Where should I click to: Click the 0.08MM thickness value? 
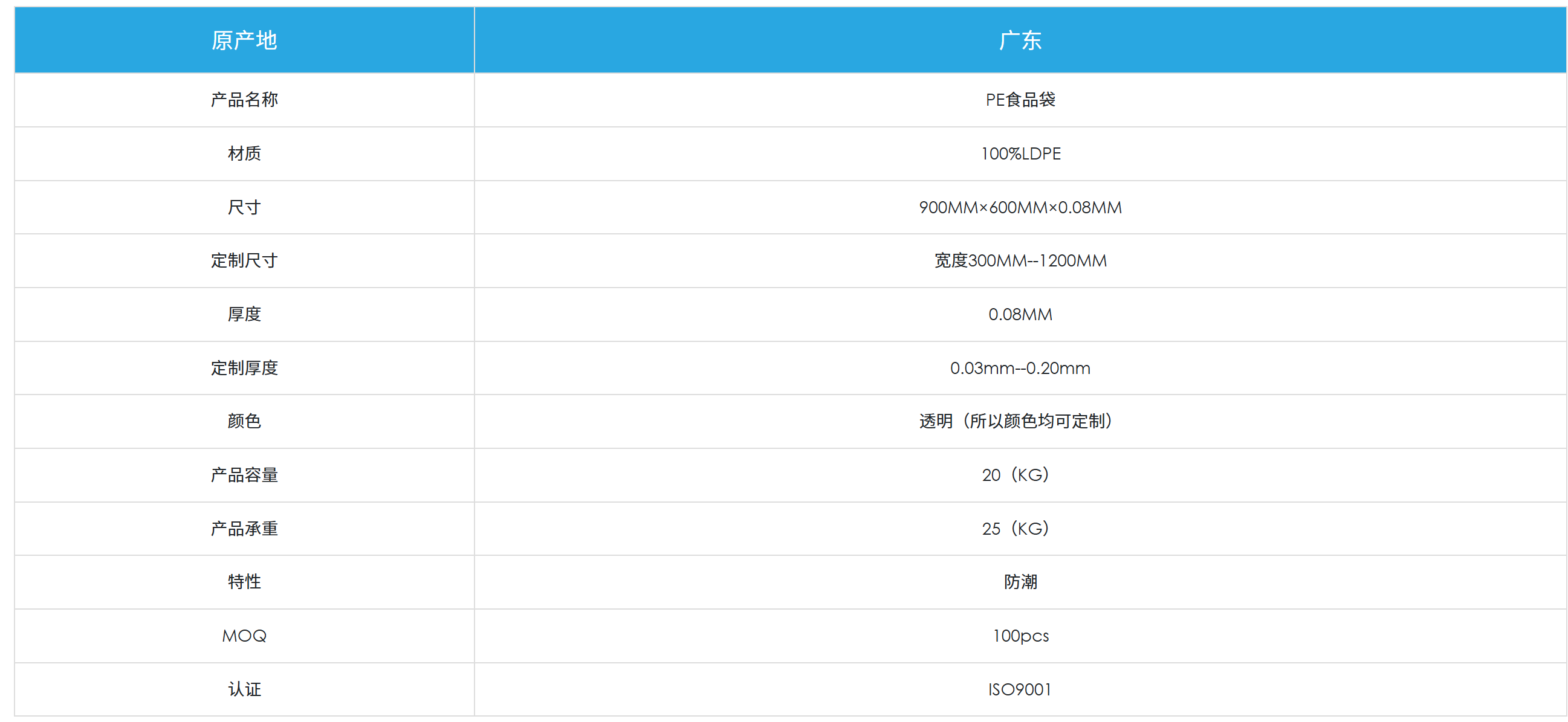coord(1020,314)
